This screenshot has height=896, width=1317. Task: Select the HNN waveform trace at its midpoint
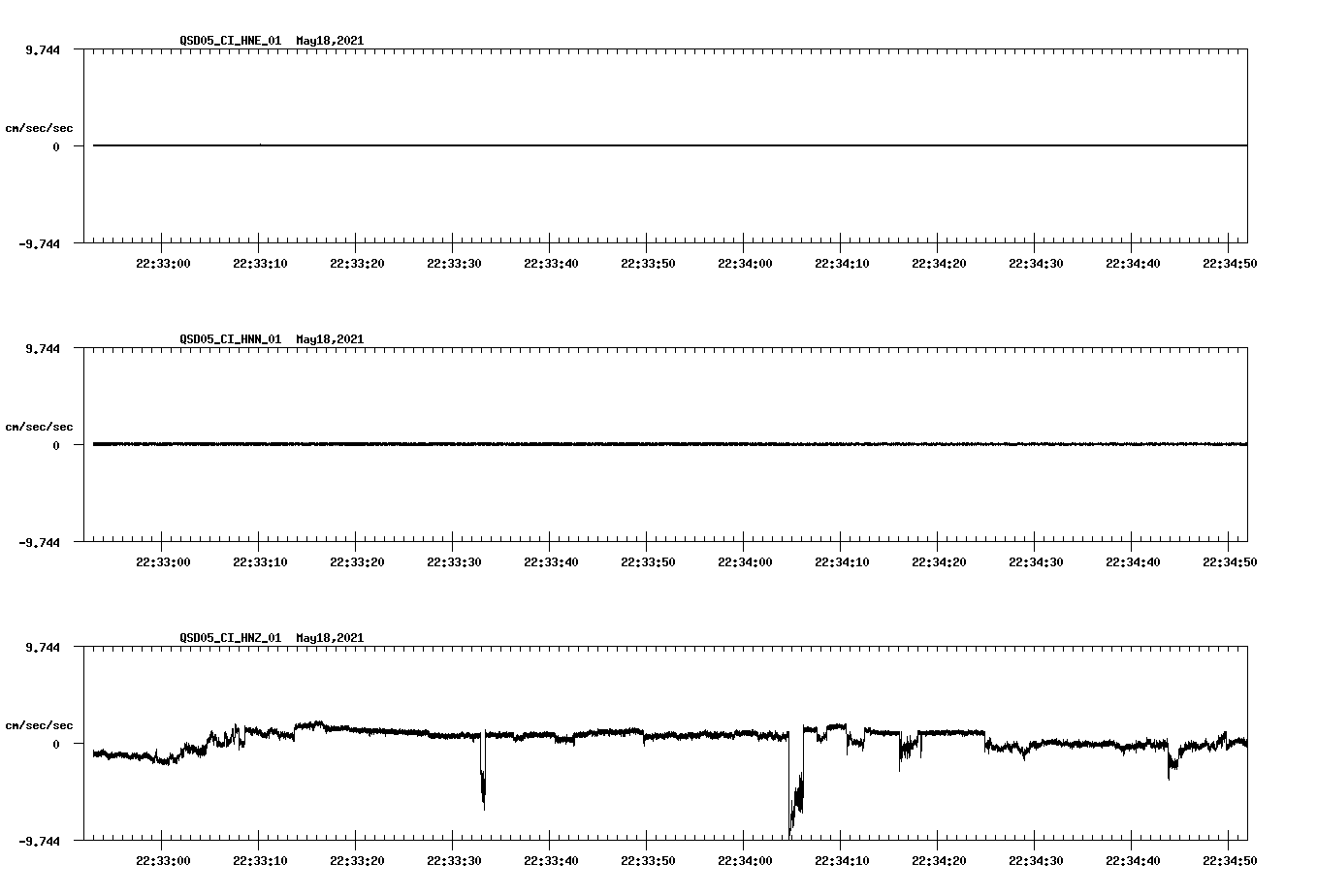(x=667, y=443)
